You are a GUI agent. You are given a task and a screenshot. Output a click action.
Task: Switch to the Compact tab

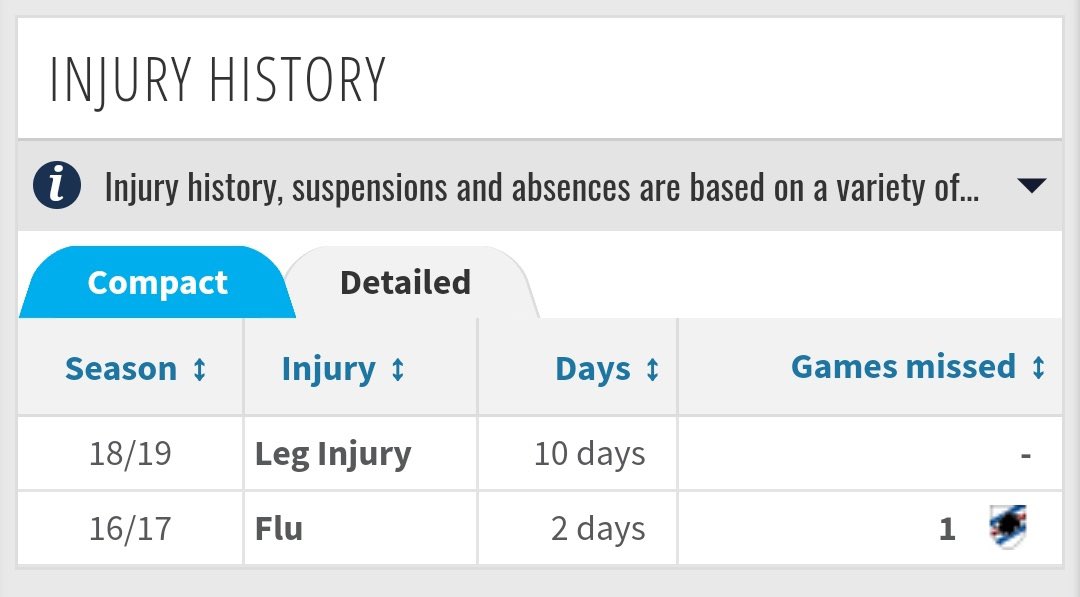(x=157, y=283)
